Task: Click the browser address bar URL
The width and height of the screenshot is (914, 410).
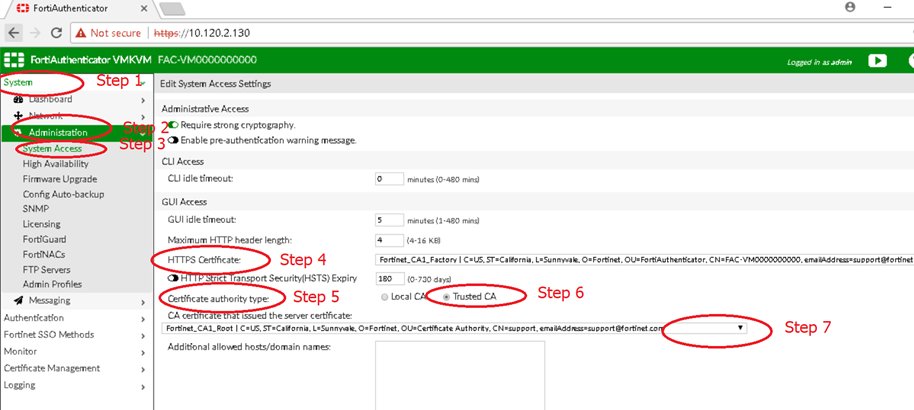Action: click(x=202, y=33)
